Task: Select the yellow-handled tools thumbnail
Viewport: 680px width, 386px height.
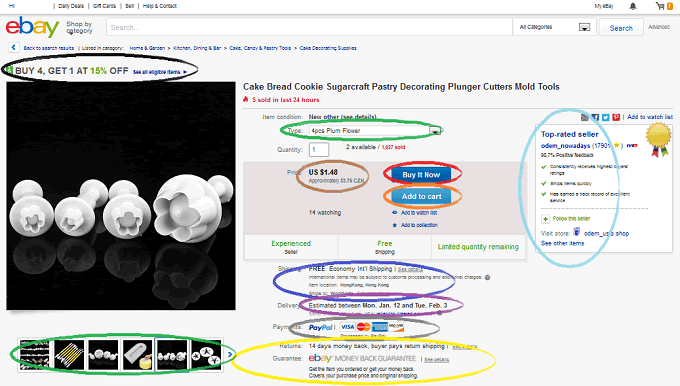Action: tap(69, 355)
